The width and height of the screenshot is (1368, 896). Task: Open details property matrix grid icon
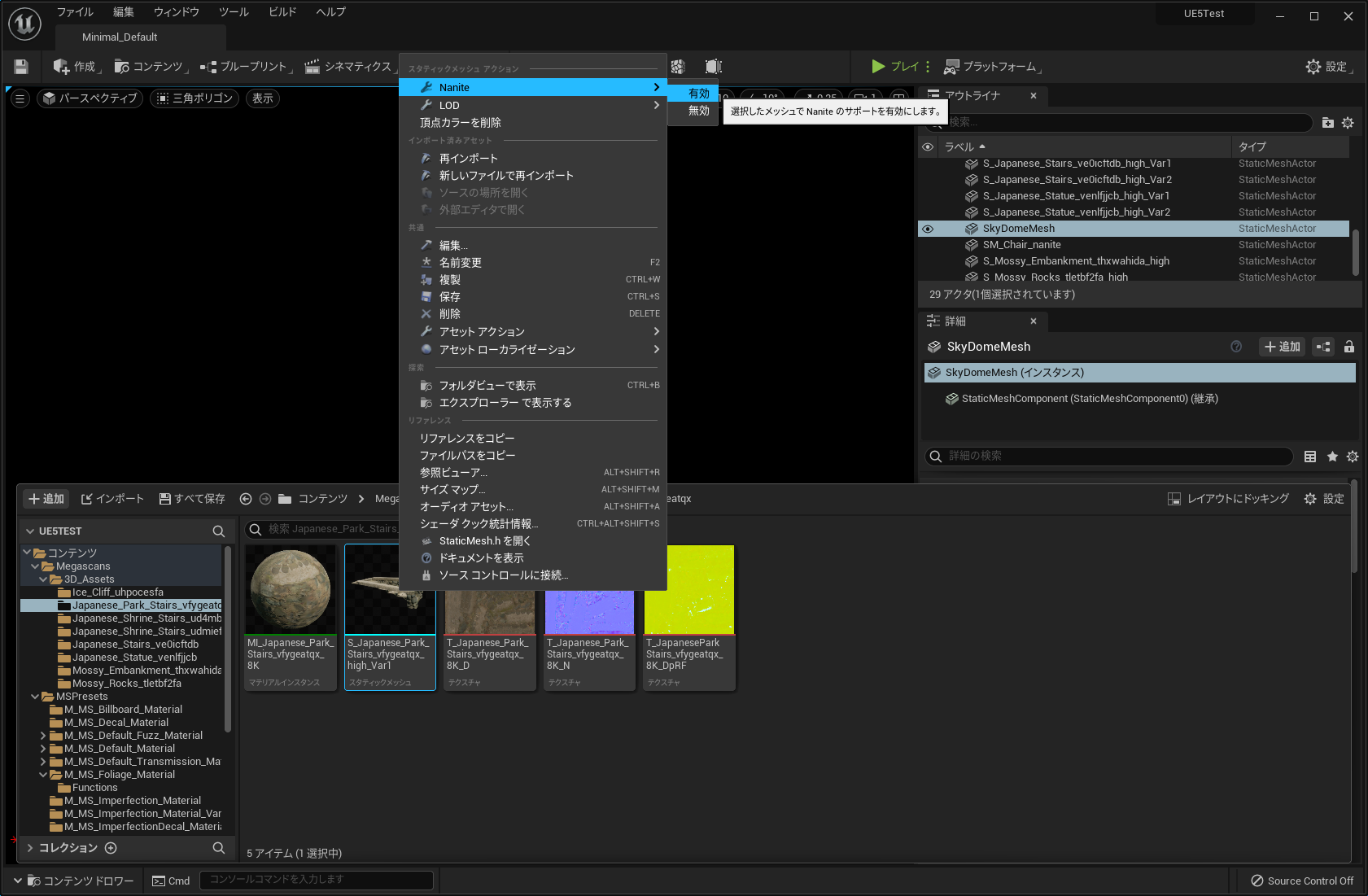point(1310,457)
